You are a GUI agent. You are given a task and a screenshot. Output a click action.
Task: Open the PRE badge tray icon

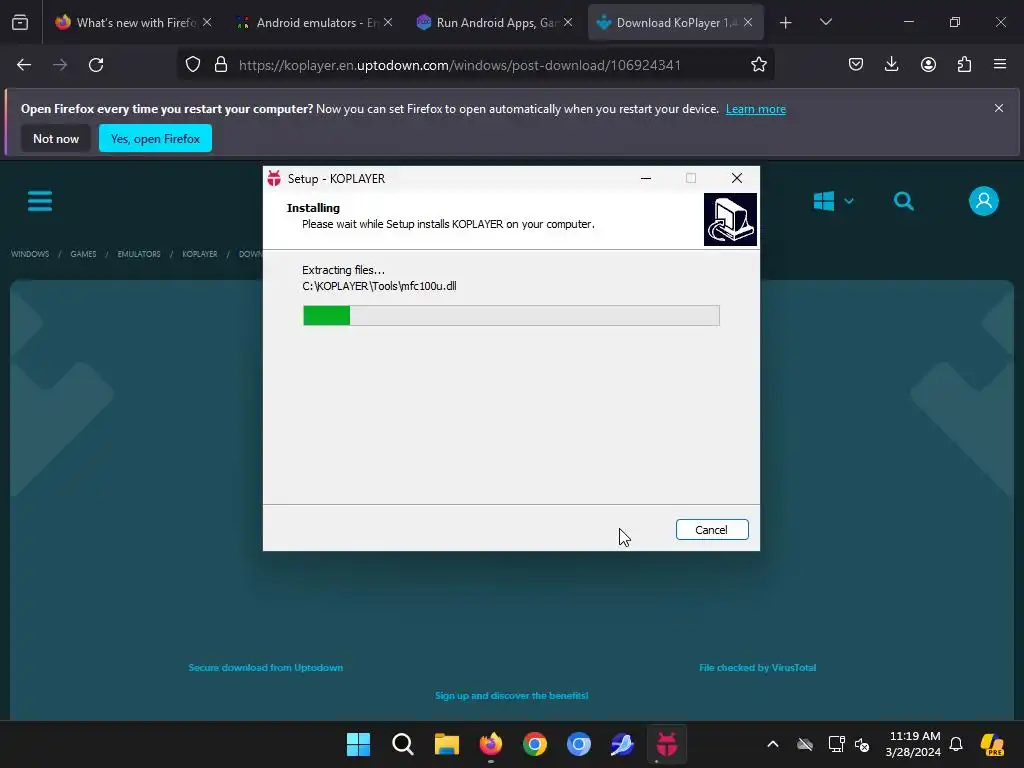pos(992,744)
